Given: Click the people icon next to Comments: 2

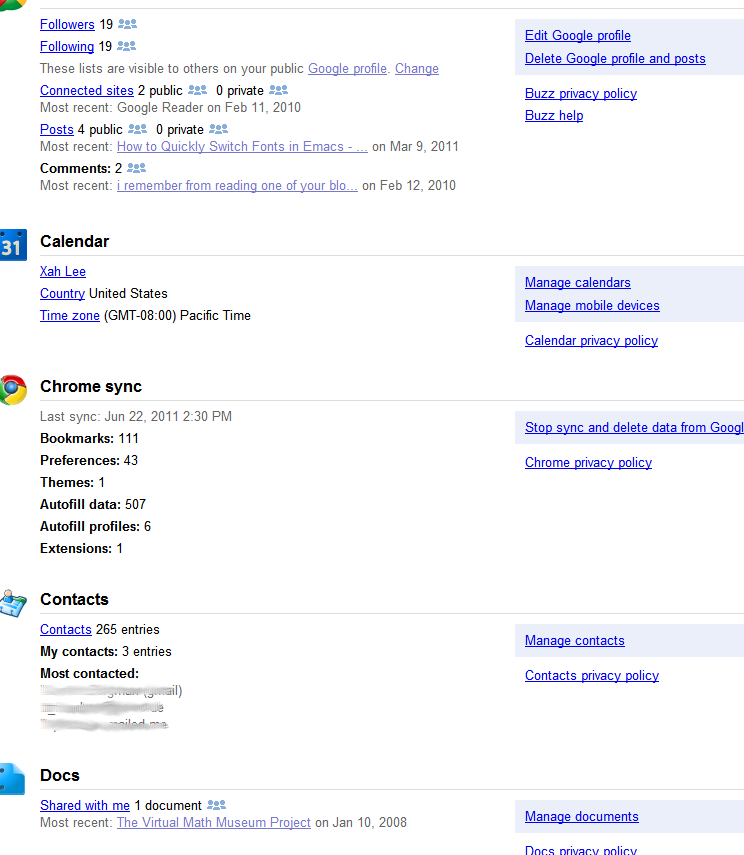Looking at the screenshot, I should [x=136, y=167].
